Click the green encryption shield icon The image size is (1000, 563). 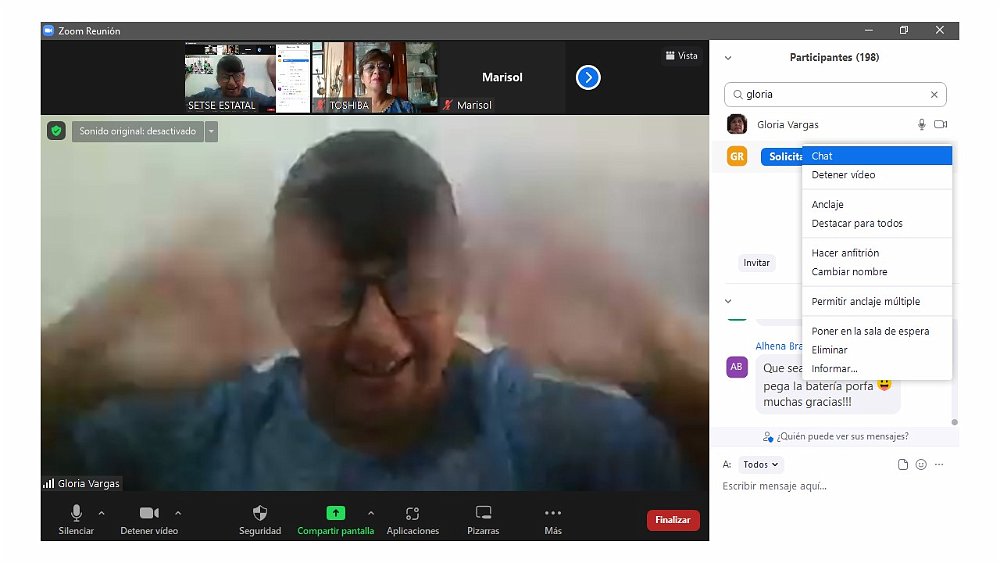pos(56,131)
